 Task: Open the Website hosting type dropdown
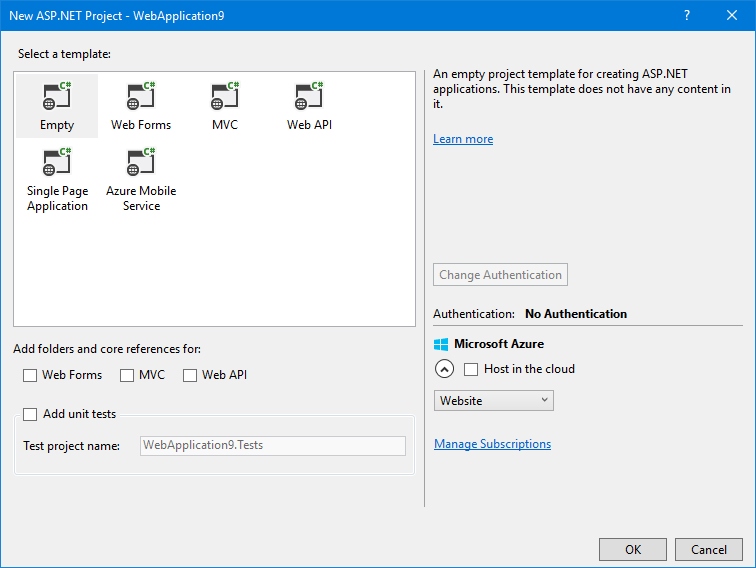pos(494,401)
